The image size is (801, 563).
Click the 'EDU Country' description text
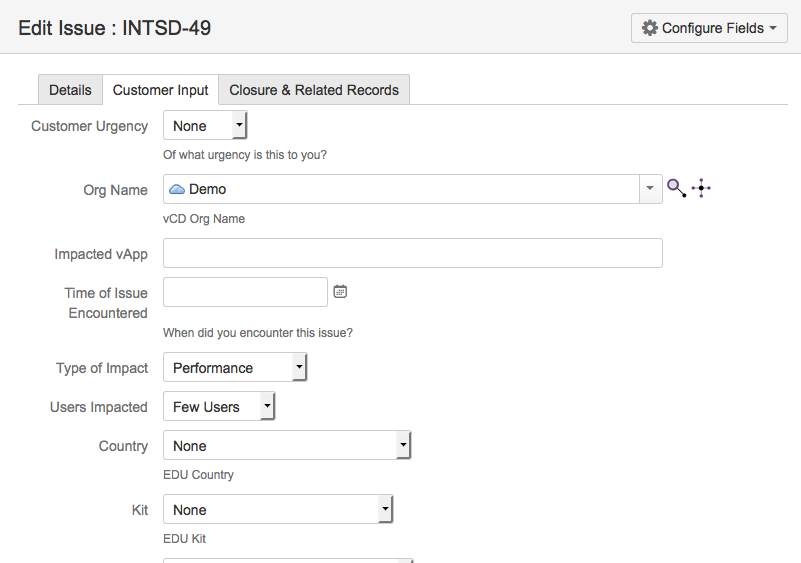(198, 475)
